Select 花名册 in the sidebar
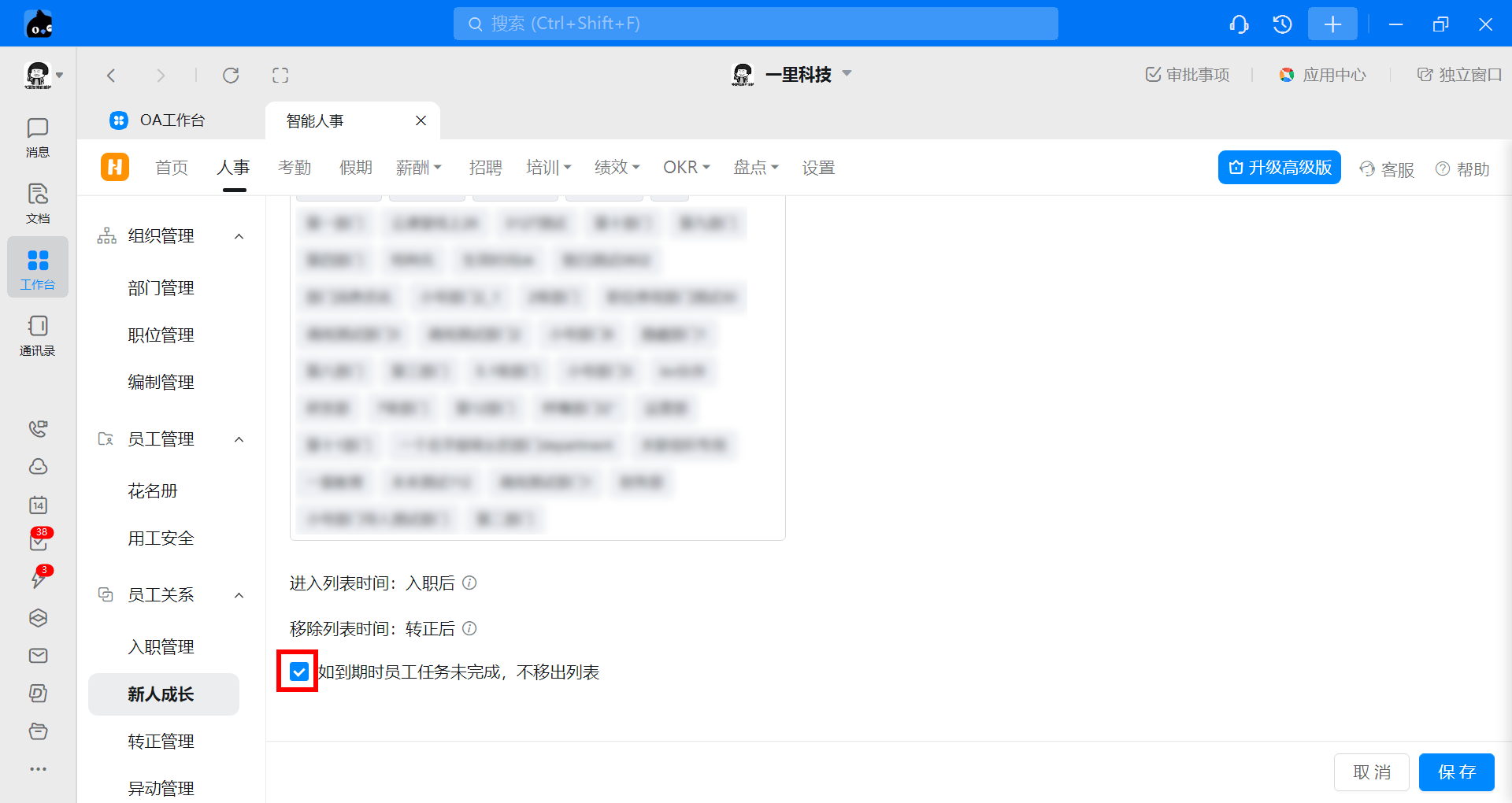This screenshot has height=803, width=1512. [x=153, y=491]
